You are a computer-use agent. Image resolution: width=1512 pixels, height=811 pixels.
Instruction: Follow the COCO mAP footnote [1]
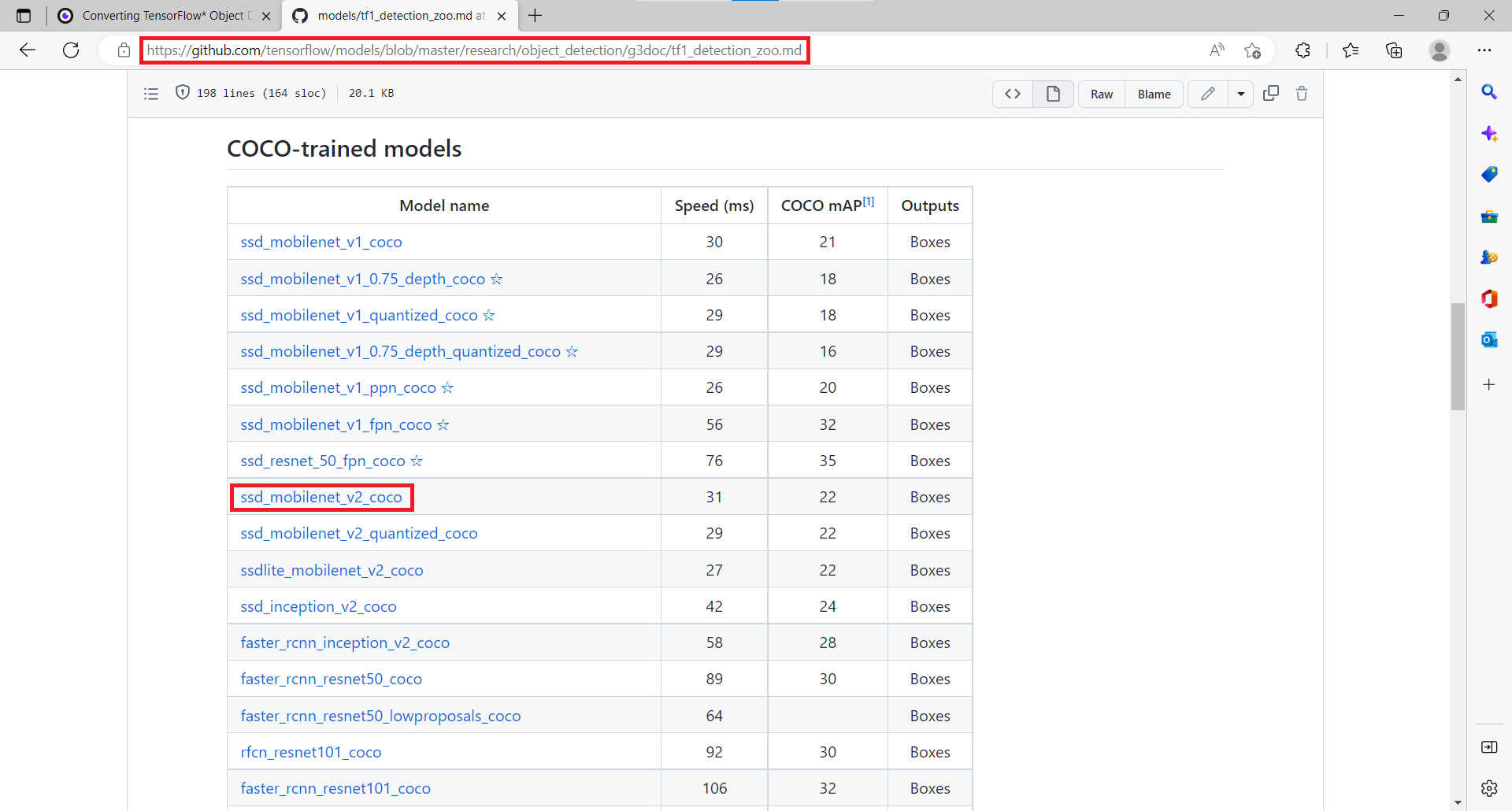[869, 201]
